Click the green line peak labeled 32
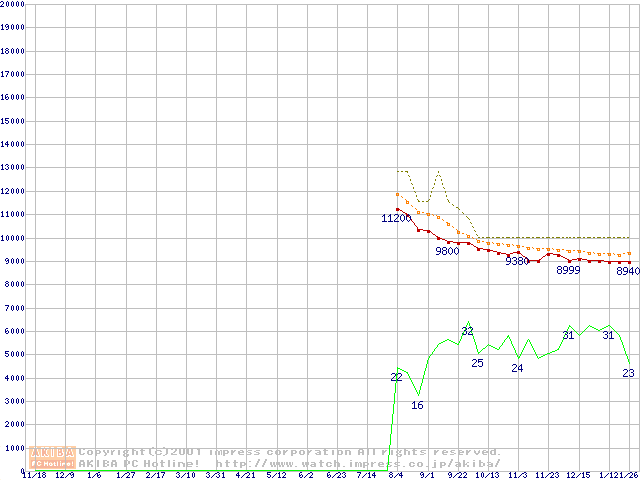This screenshot has width=640, height=480. click(x=467, y=331)
